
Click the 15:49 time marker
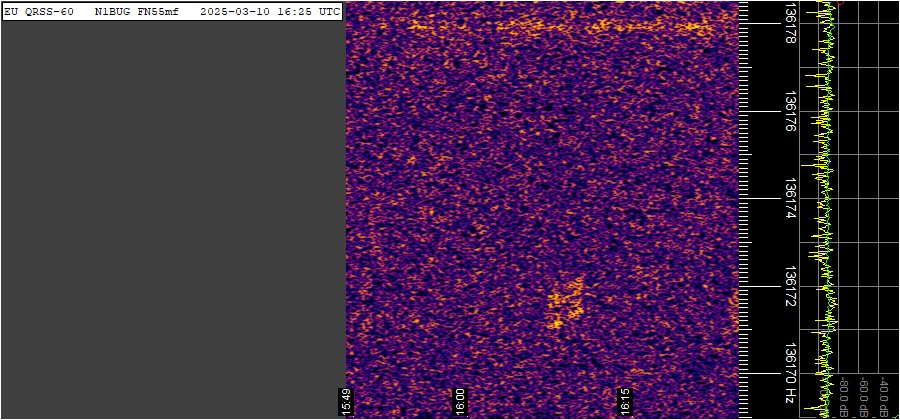pos(348,400)
